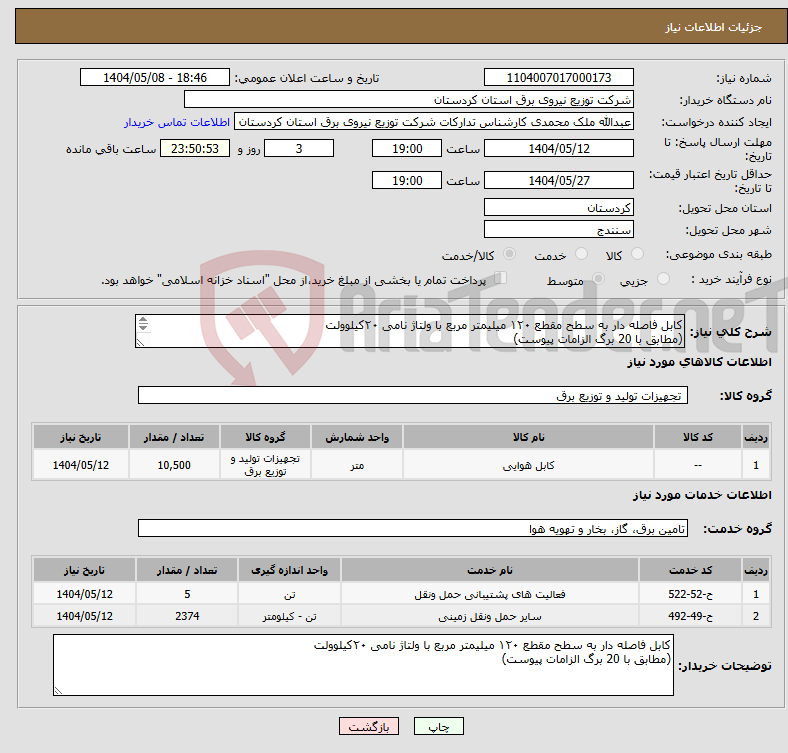Click the description scroll down arrow

coord(143,328)
